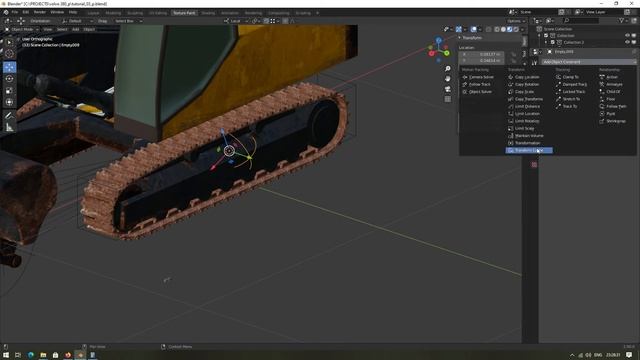
Task: Select the Maintain Volume constraint
Action: (x=526, y=136)
